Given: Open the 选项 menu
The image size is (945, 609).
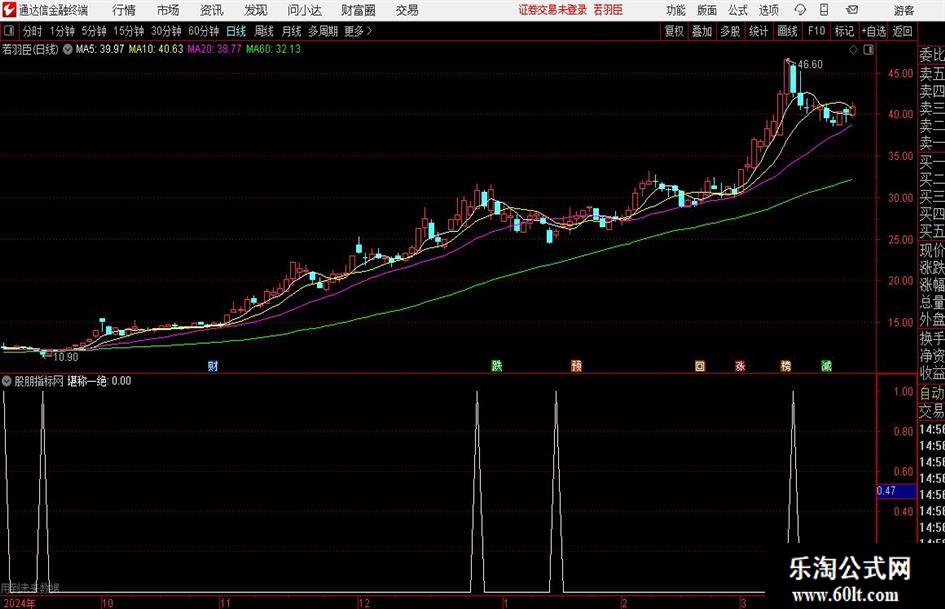Looking at the screenshot, I should (x=768, y=10).
